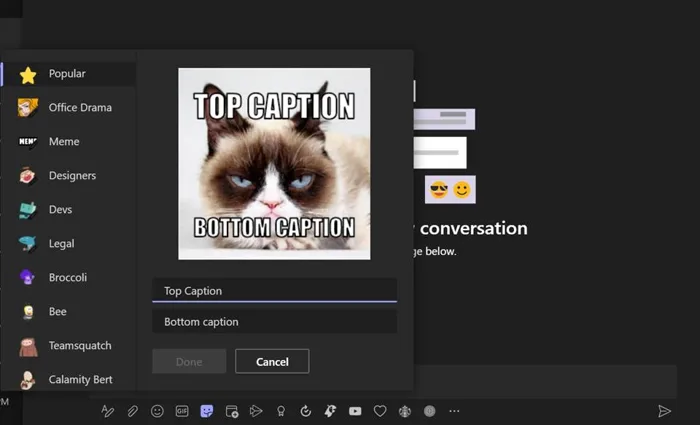700x425 pixels.
Task: Click the smiling emoji in the illustration
Action: [x=462, y=190]
